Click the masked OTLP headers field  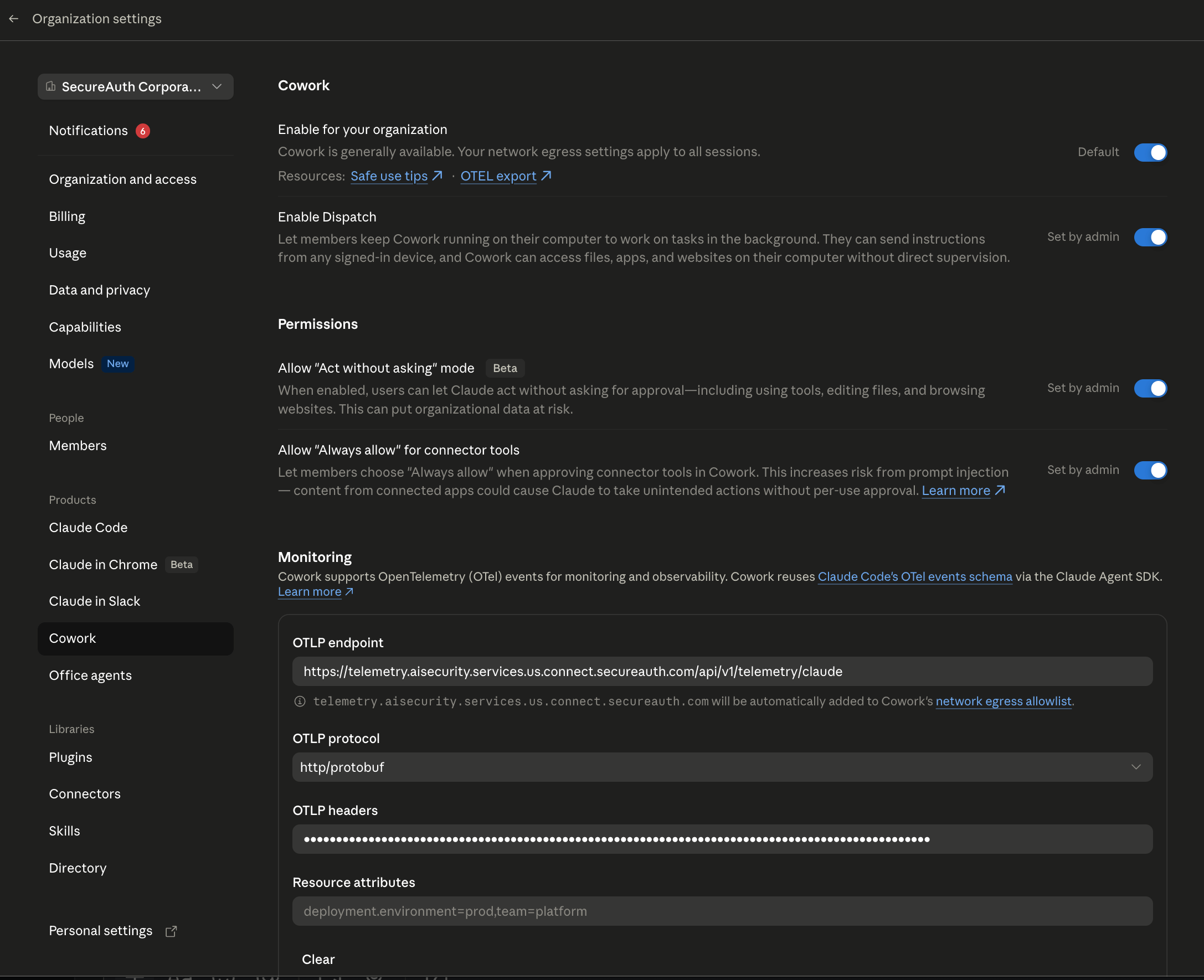tap(722, 839)
